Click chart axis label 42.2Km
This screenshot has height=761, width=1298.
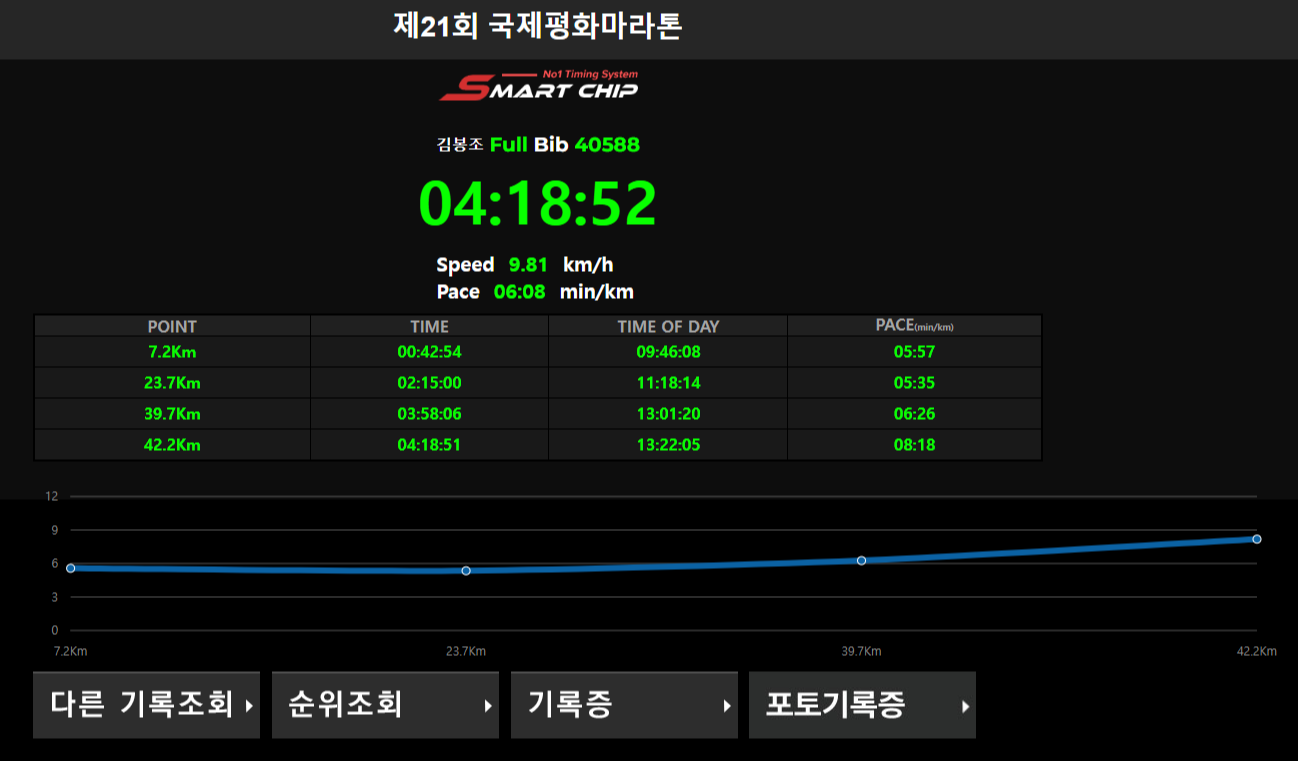click(1257, 651)
